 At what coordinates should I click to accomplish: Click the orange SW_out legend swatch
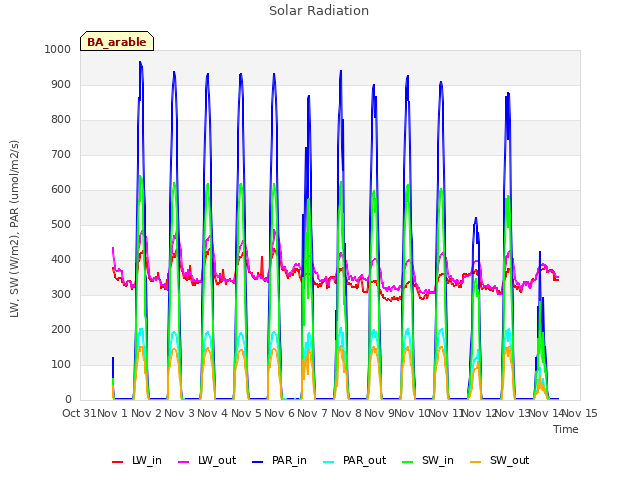pyautogui.click(x=476, y=462)
